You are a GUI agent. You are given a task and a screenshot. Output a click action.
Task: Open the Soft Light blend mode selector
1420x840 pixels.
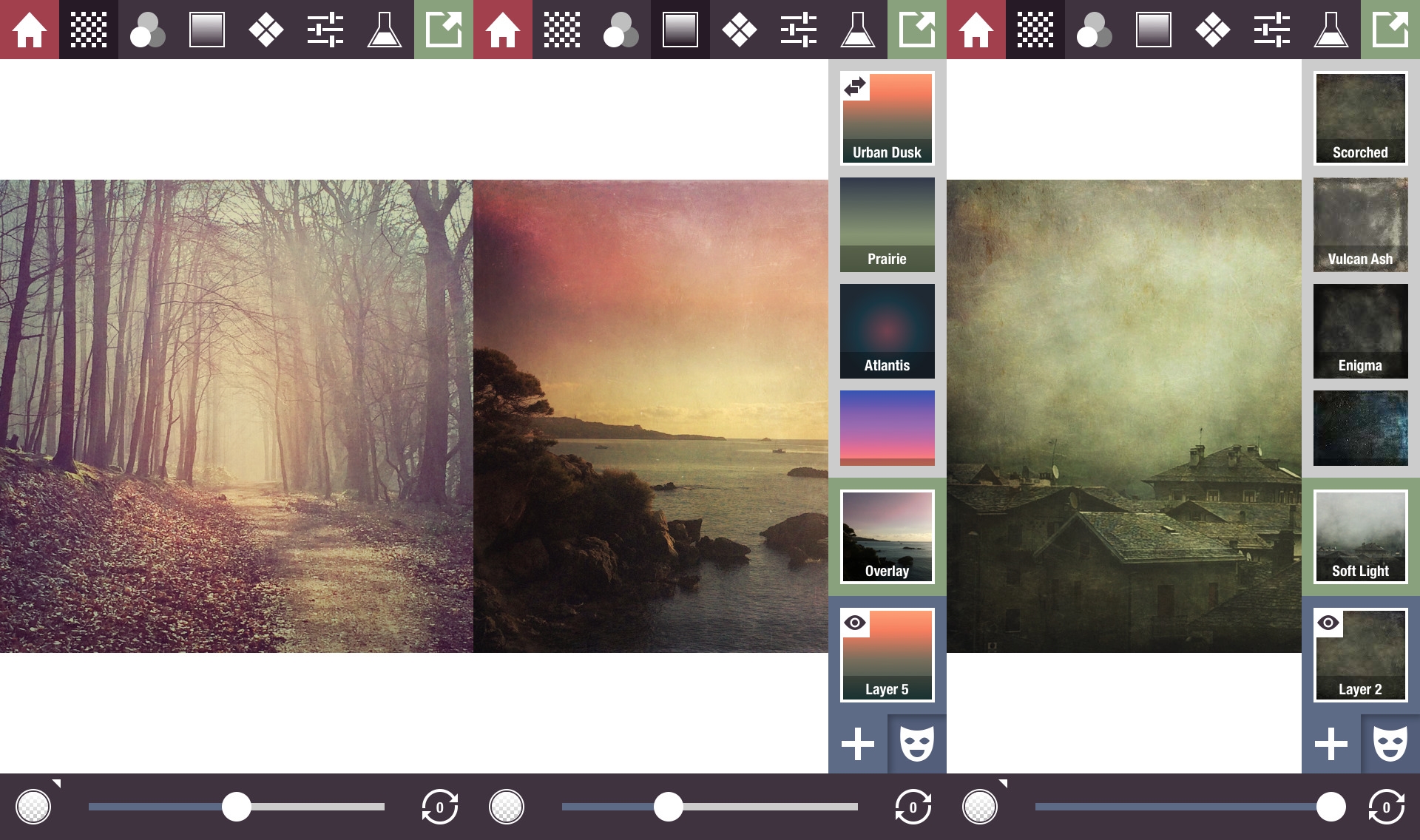(1361, 537)
